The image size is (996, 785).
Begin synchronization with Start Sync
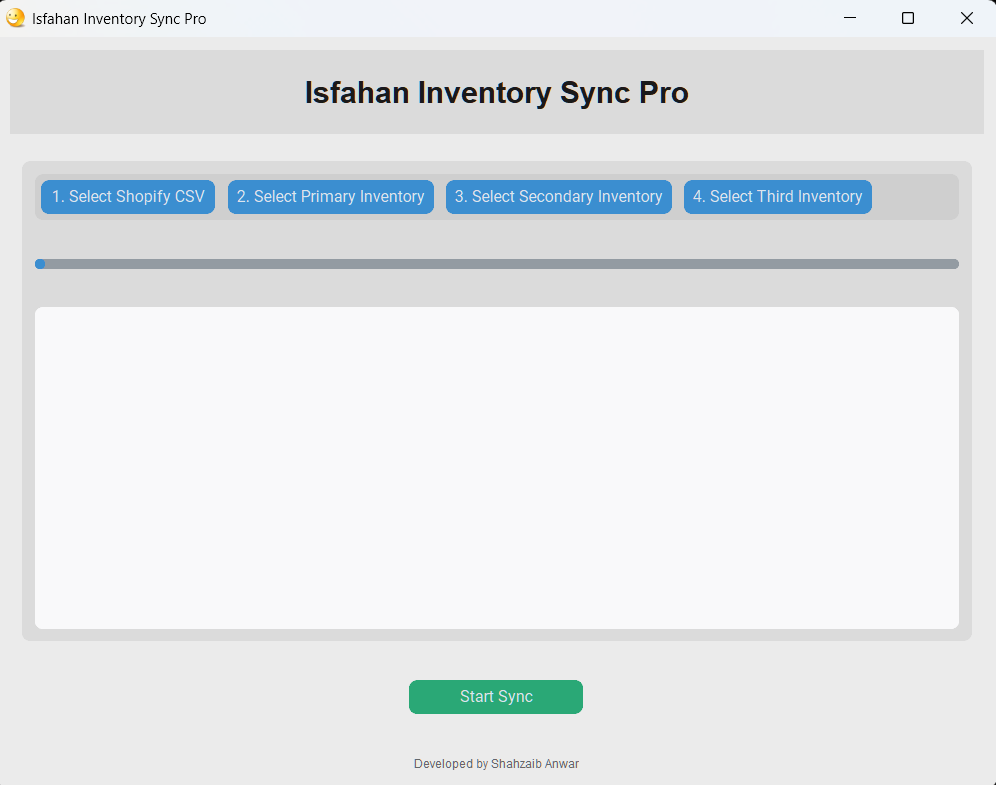click(496, 697)
